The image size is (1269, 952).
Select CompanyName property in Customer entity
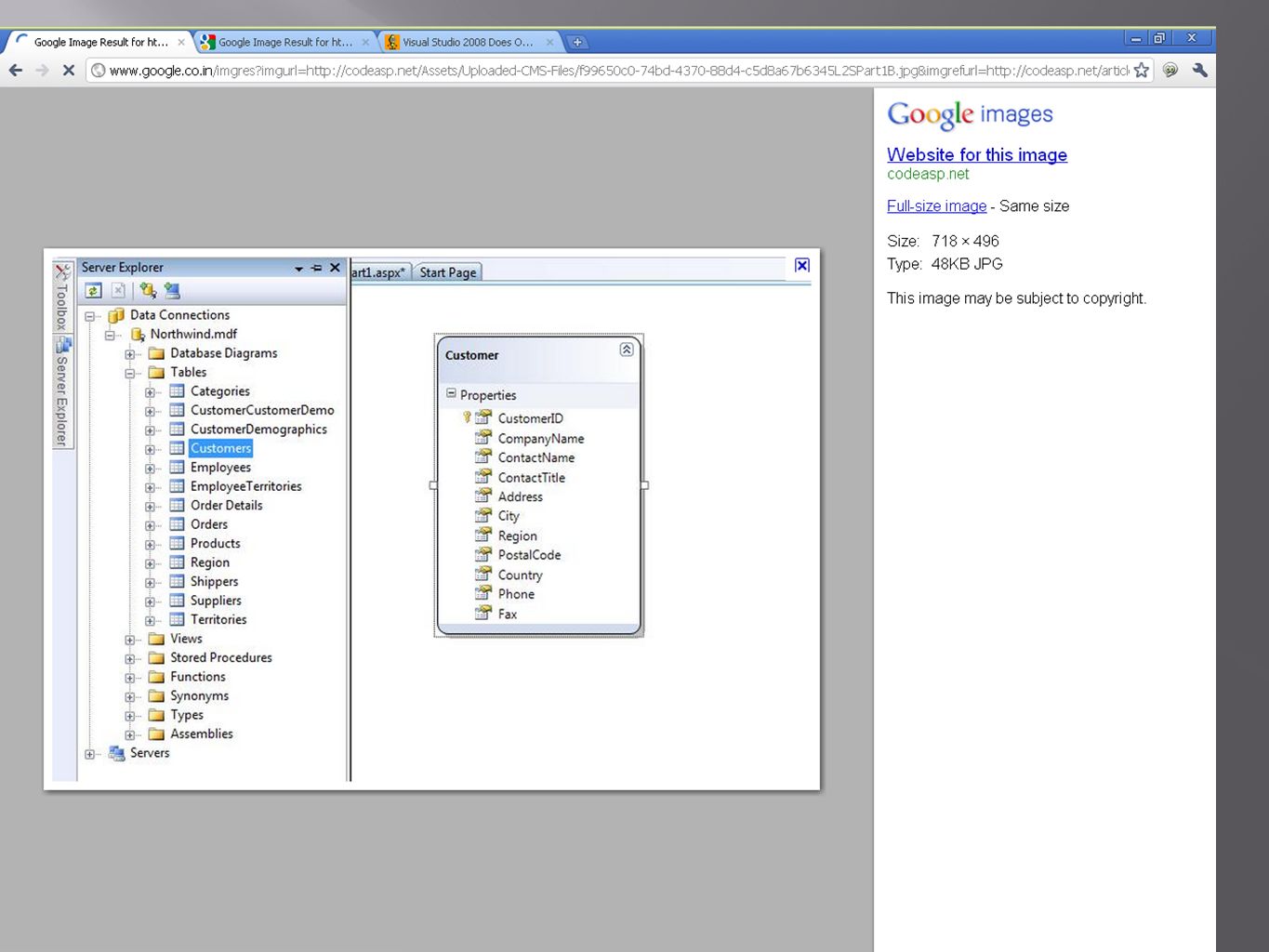tap(541, 439)
